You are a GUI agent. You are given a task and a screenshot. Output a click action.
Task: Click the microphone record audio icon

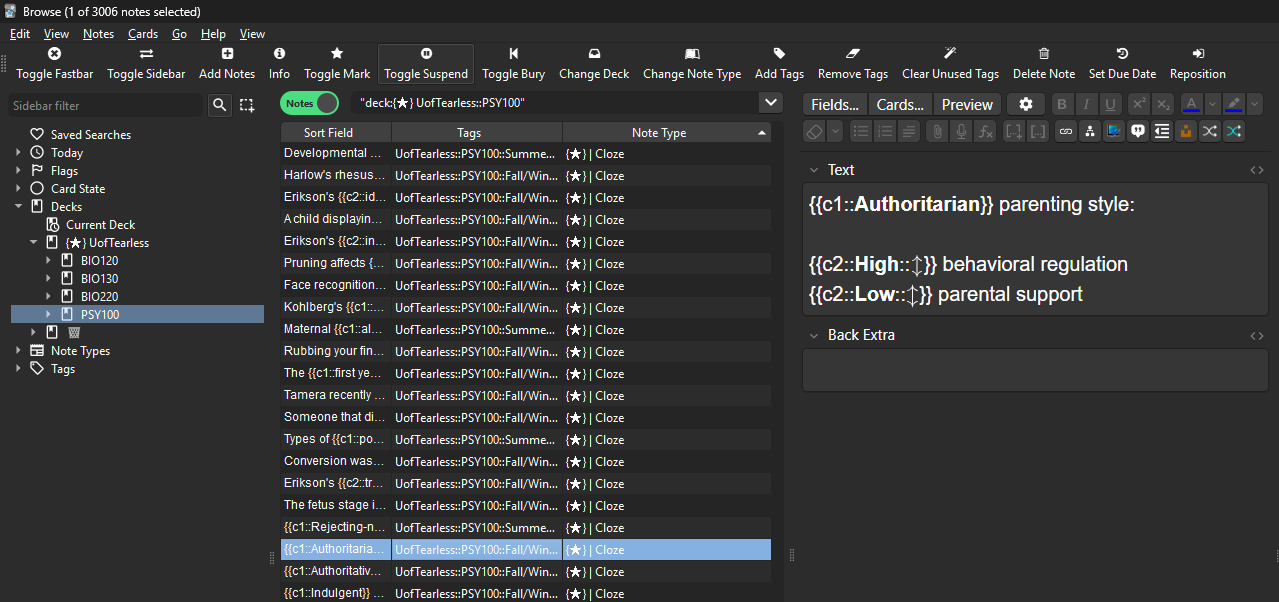click(961, 131)
